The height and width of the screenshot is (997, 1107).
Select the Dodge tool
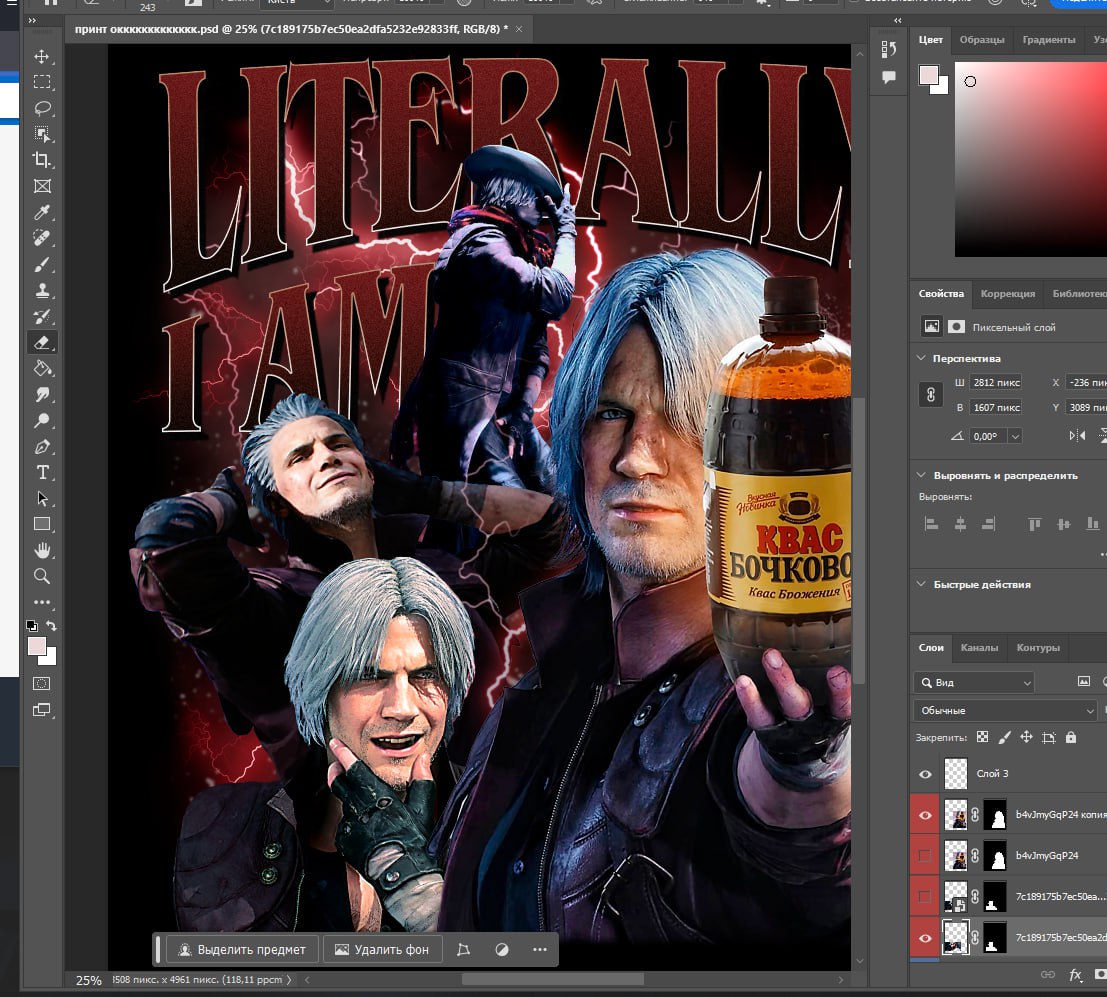coord(42,421)
